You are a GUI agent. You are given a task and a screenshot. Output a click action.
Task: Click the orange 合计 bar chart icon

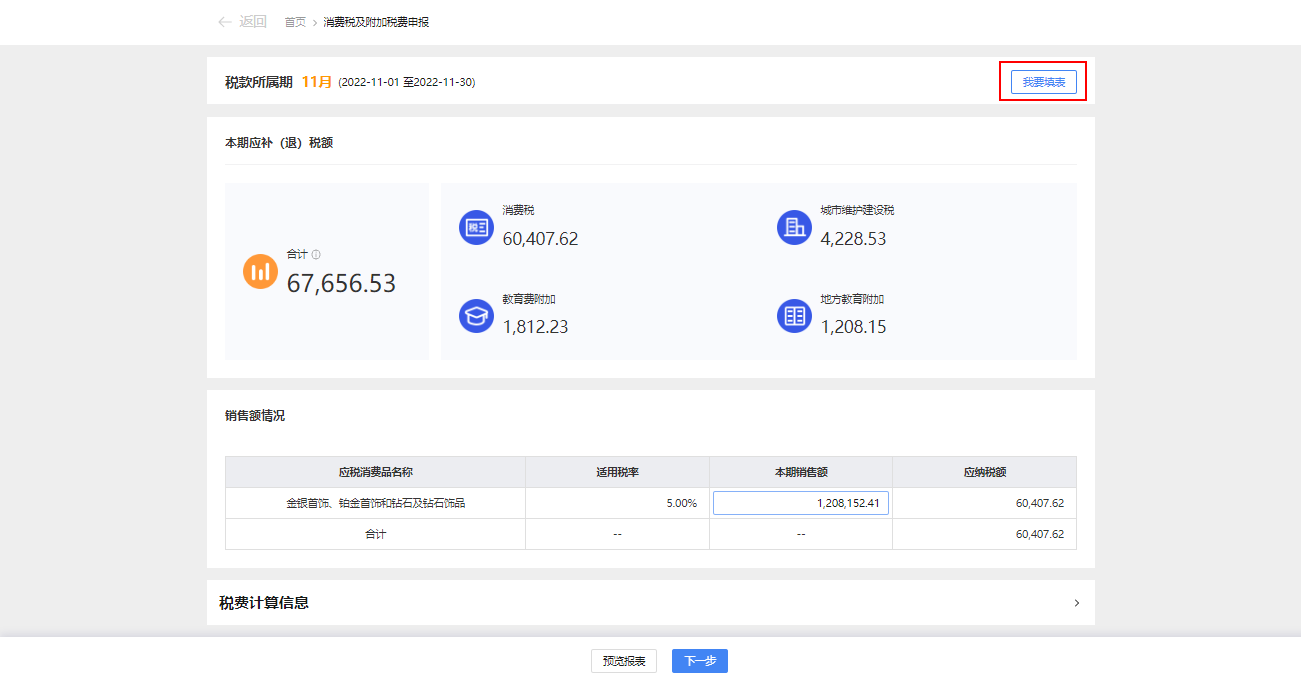pos(260,271)
